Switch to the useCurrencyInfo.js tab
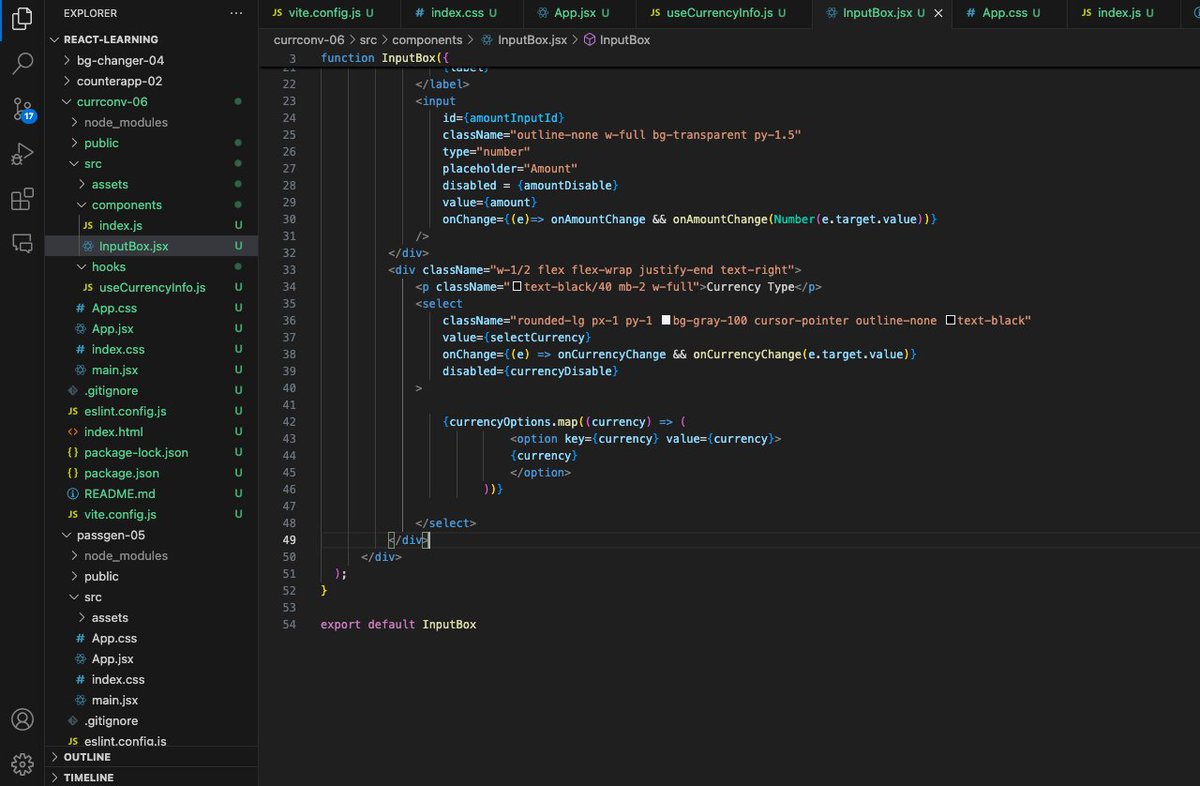1200x786 pixels. 724,13
